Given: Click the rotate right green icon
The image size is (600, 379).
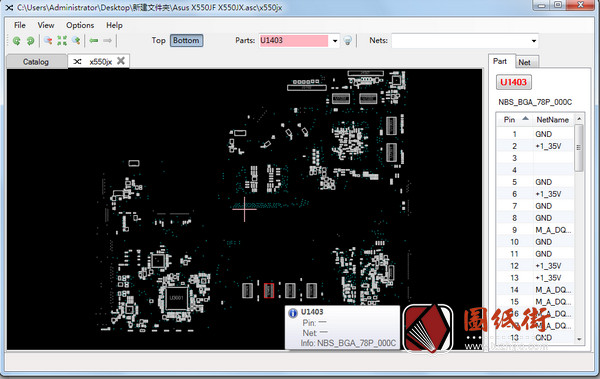Looking at the screenshot, I should [31, 41].
